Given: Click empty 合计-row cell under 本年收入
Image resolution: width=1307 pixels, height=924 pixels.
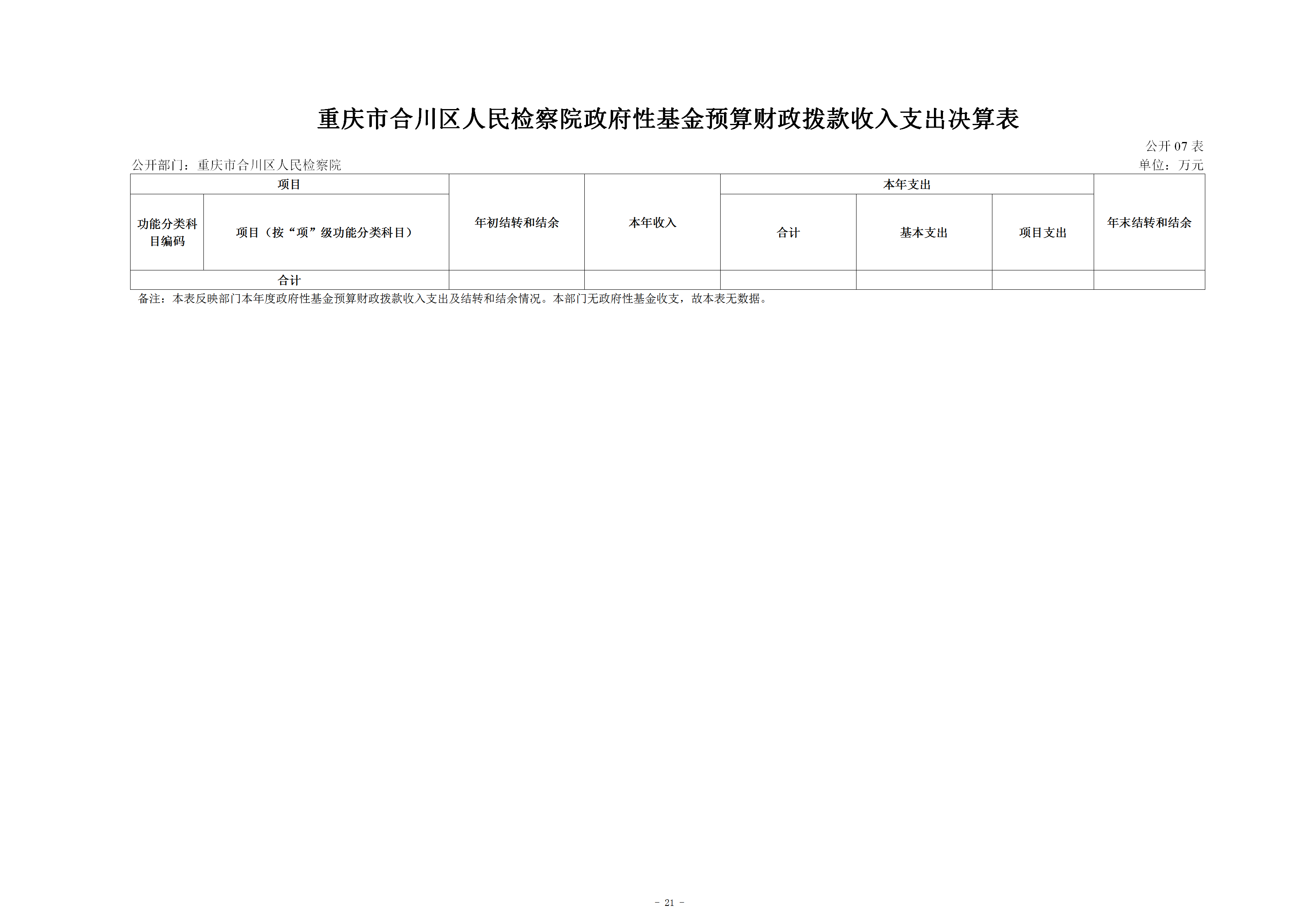Looking at the screenshot, I should coord(652,280).
